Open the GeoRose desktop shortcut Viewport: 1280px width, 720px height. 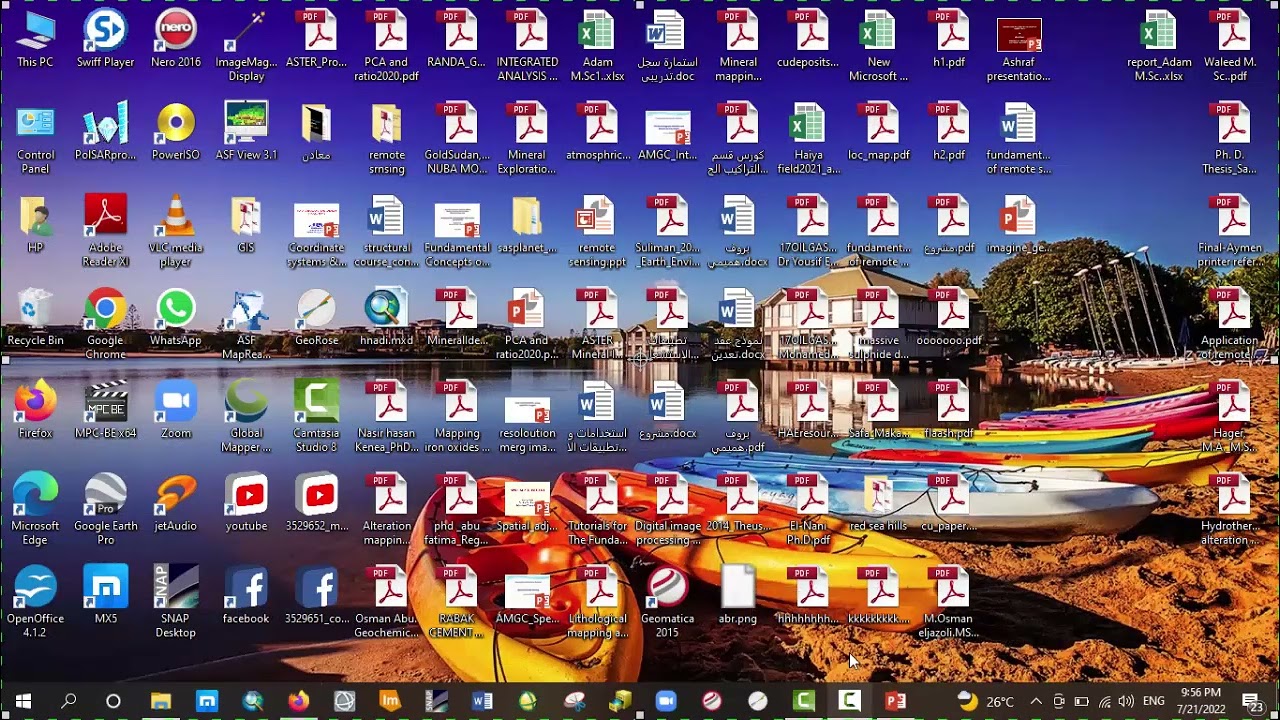coord(316,318)
